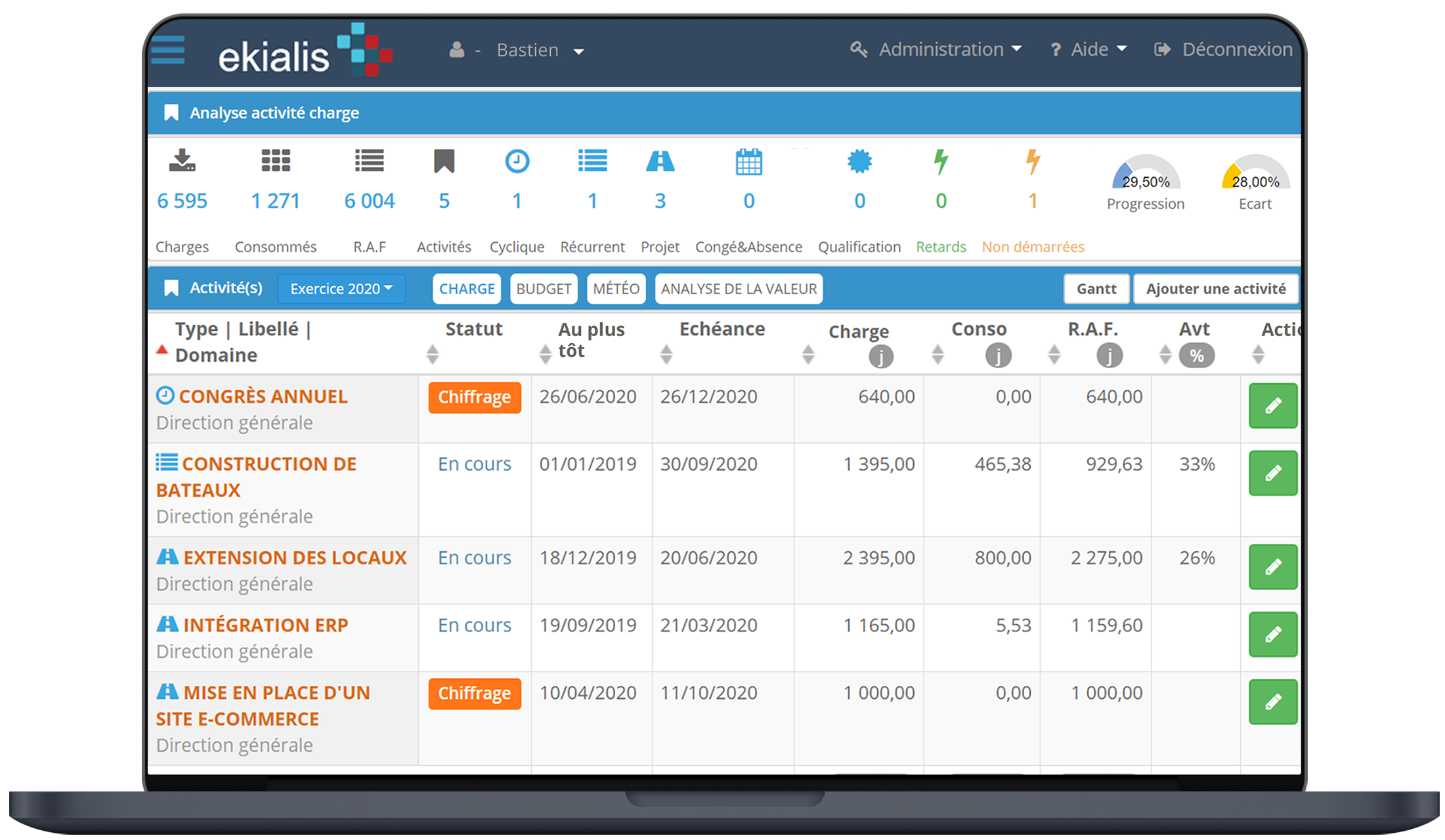Sort by Type Libellé Domaine column
Image resolution: width=1445 pixels, height=840 pixels.
(x=162, y=350)
